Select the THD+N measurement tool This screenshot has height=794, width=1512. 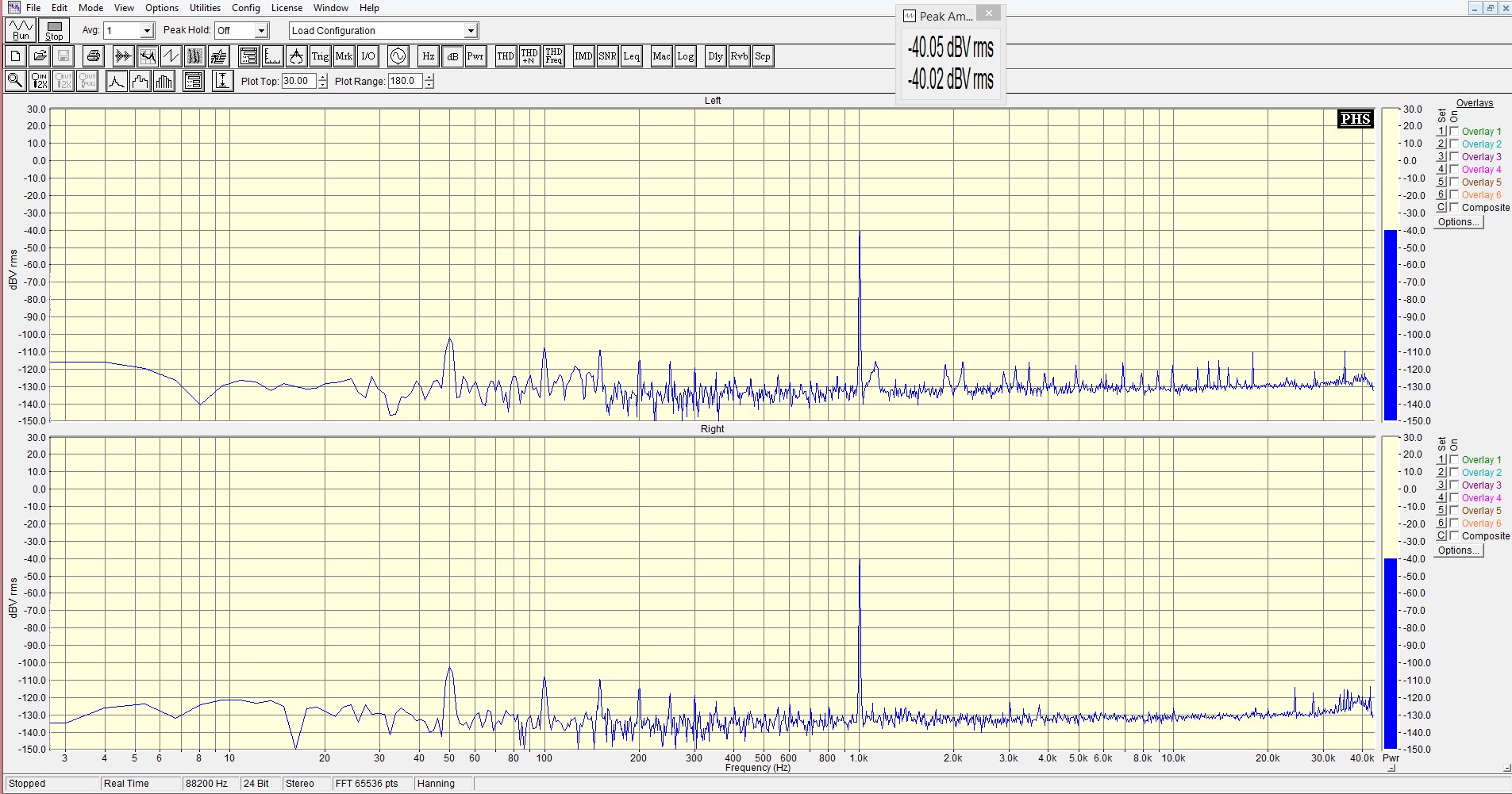529,56
